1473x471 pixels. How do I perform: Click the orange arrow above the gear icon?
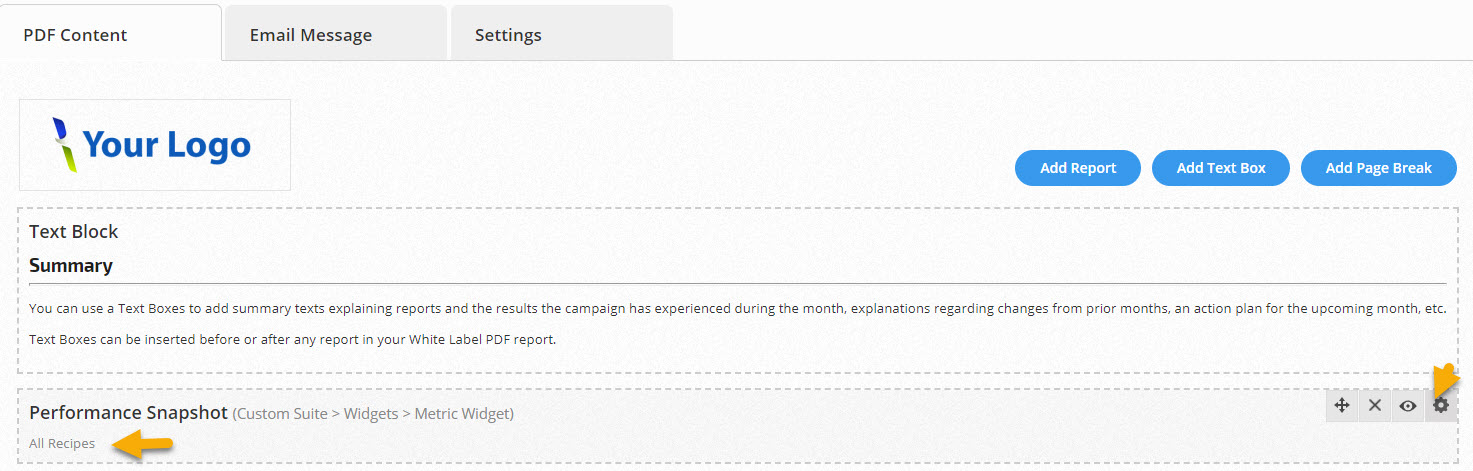pos(1447,379)
